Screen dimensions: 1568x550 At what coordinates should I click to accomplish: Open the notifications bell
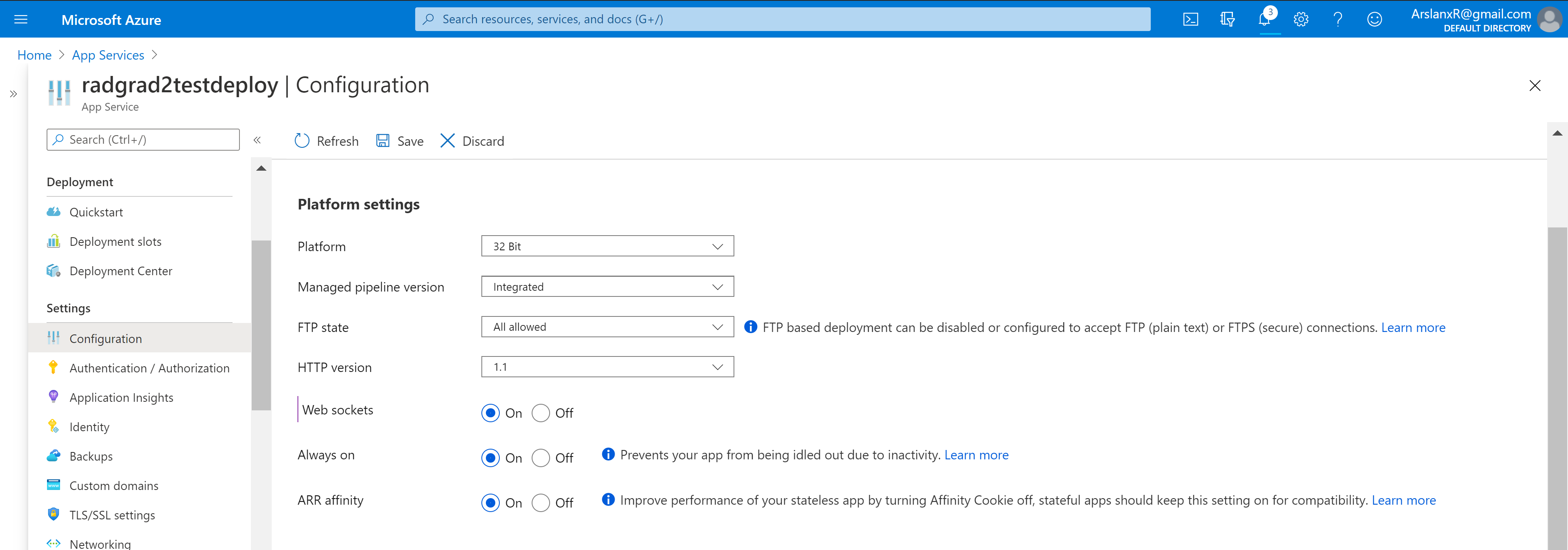[1265, 20]
